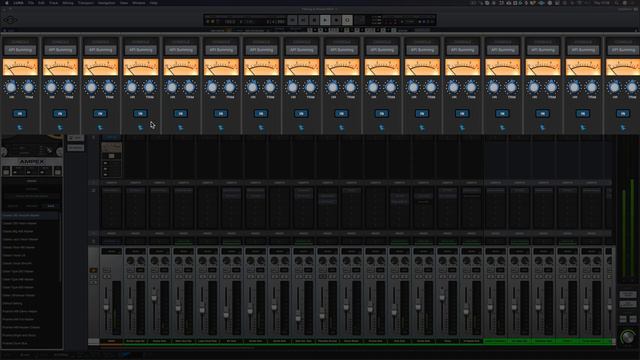Click the Universal Audio logo icon
Image resolution: width=640 pixels, height=360 pixels.
pos(10,20)
